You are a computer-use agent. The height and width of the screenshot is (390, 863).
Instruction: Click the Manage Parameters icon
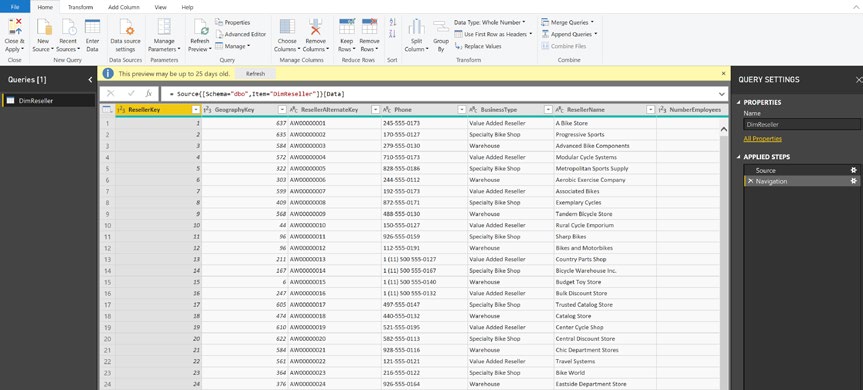pos(164,27)
